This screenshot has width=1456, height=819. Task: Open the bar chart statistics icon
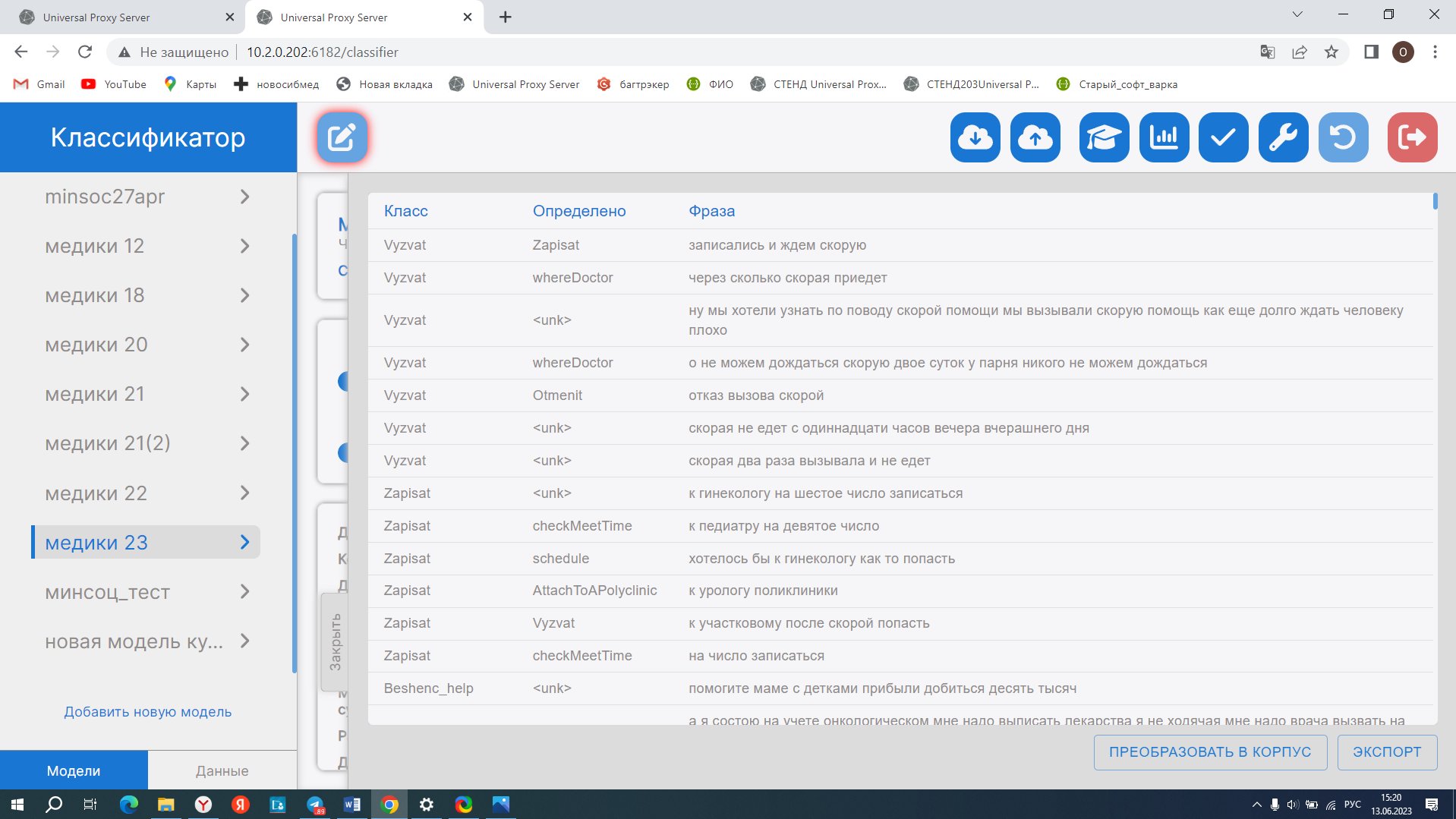point(1164,137)
